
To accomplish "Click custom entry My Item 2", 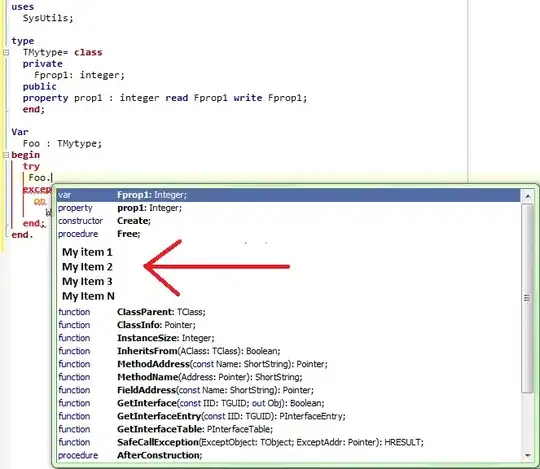I will 87,267.
